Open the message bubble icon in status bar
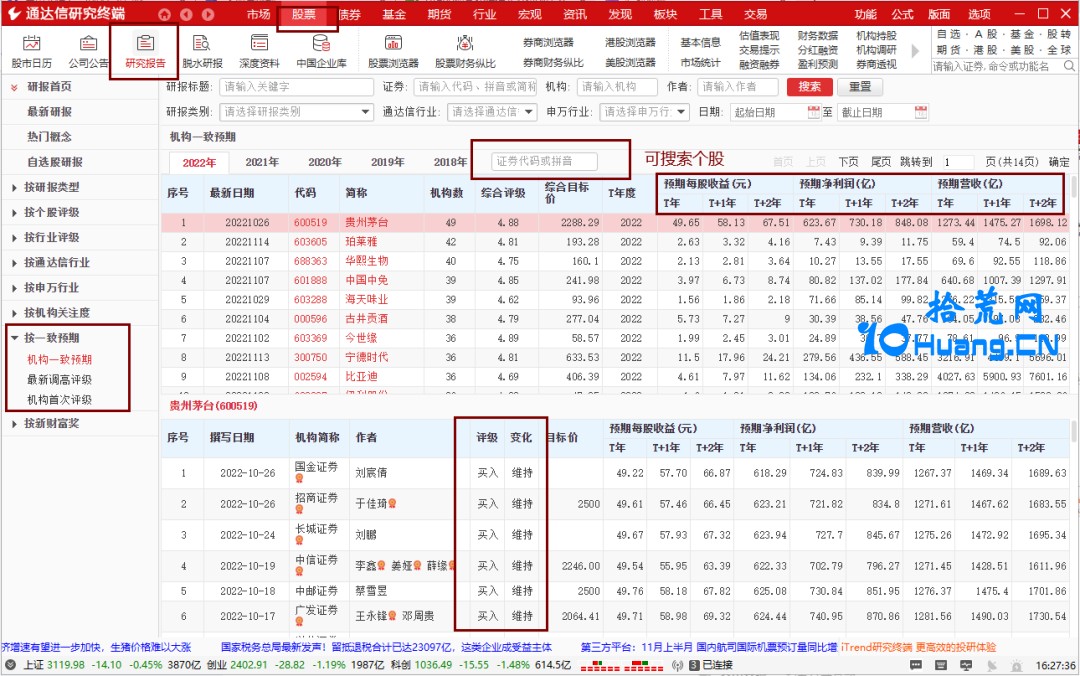Image resolution: width=1080 pixels, height=676 pixels. (915, 665)
